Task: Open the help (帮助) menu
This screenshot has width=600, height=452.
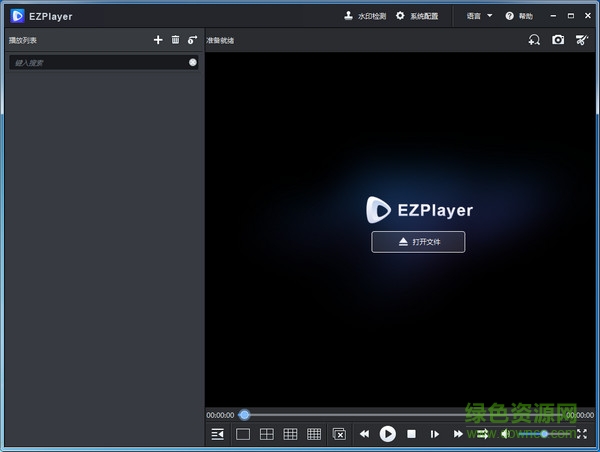Action: pyautogui.click(x=519, y=16)
